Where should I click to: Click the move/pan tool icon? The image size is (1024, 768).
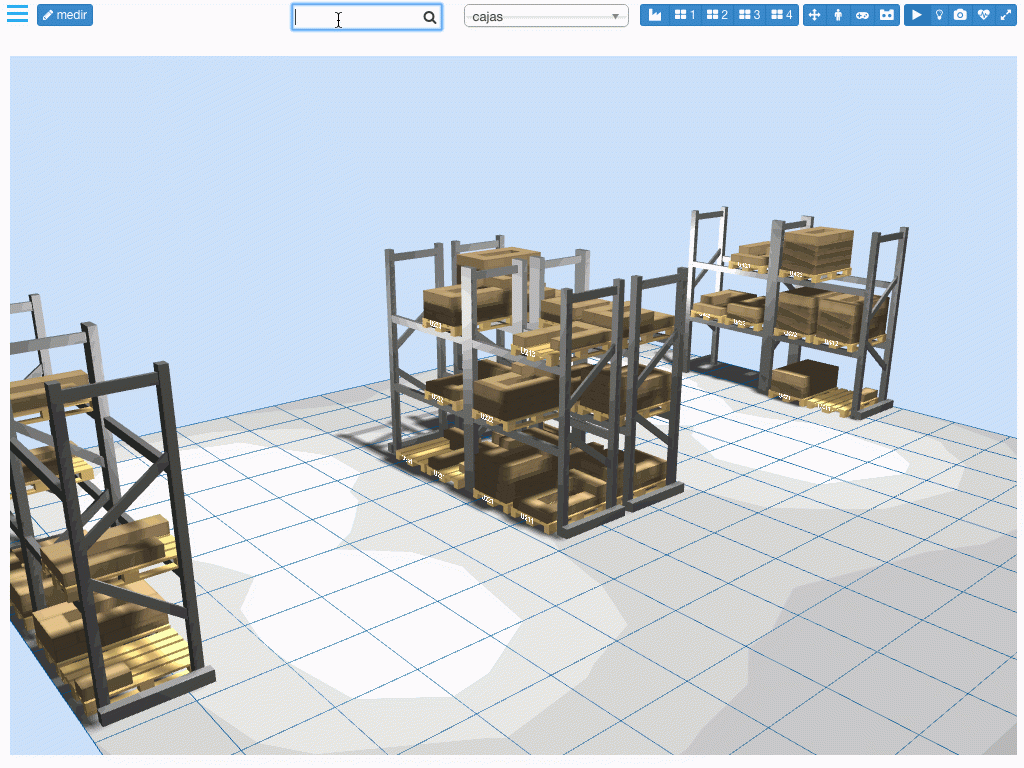(x=817, y=14)
